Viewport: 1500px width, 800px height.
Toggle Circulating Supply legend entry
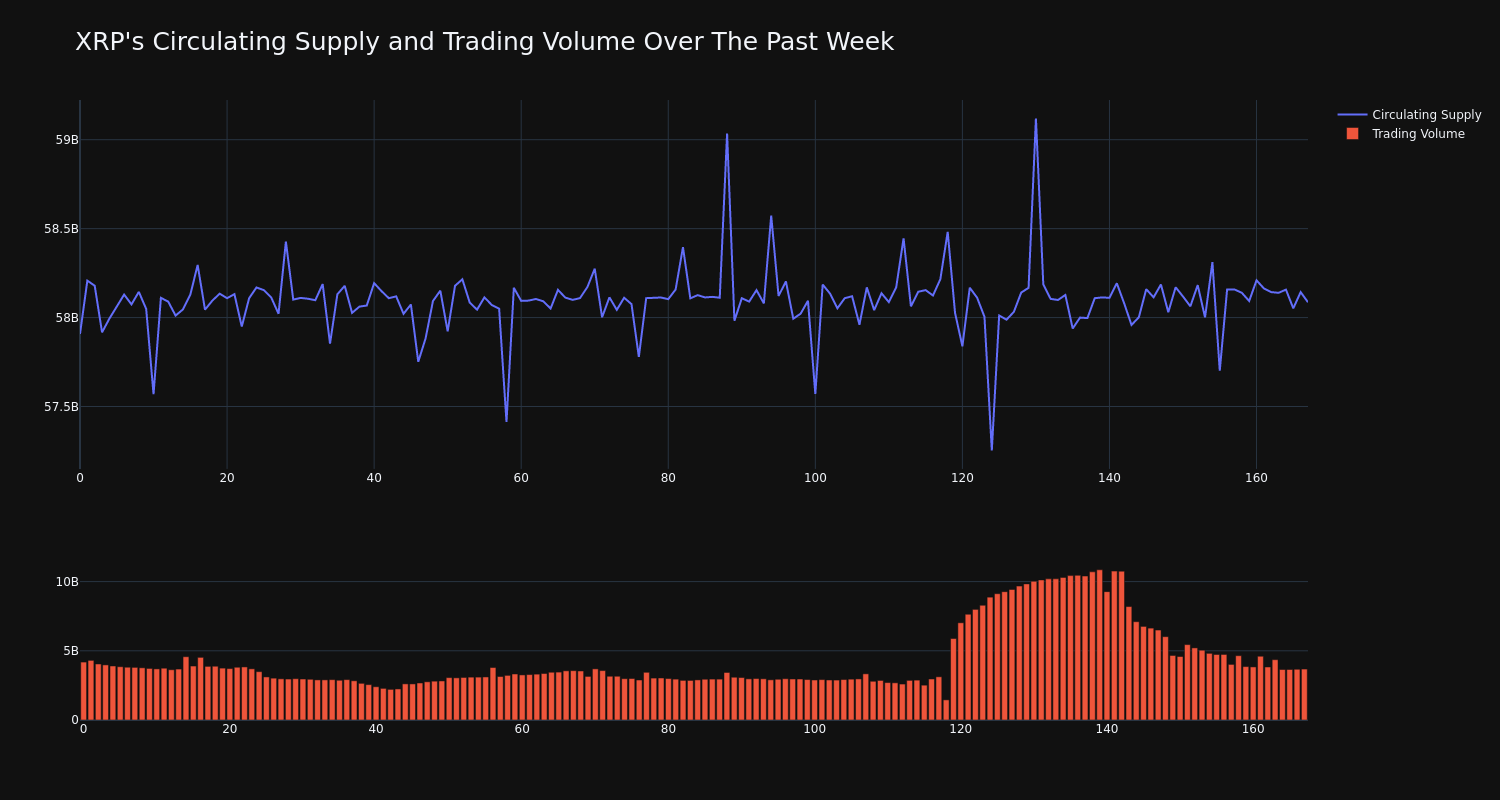click(1410, 115)
